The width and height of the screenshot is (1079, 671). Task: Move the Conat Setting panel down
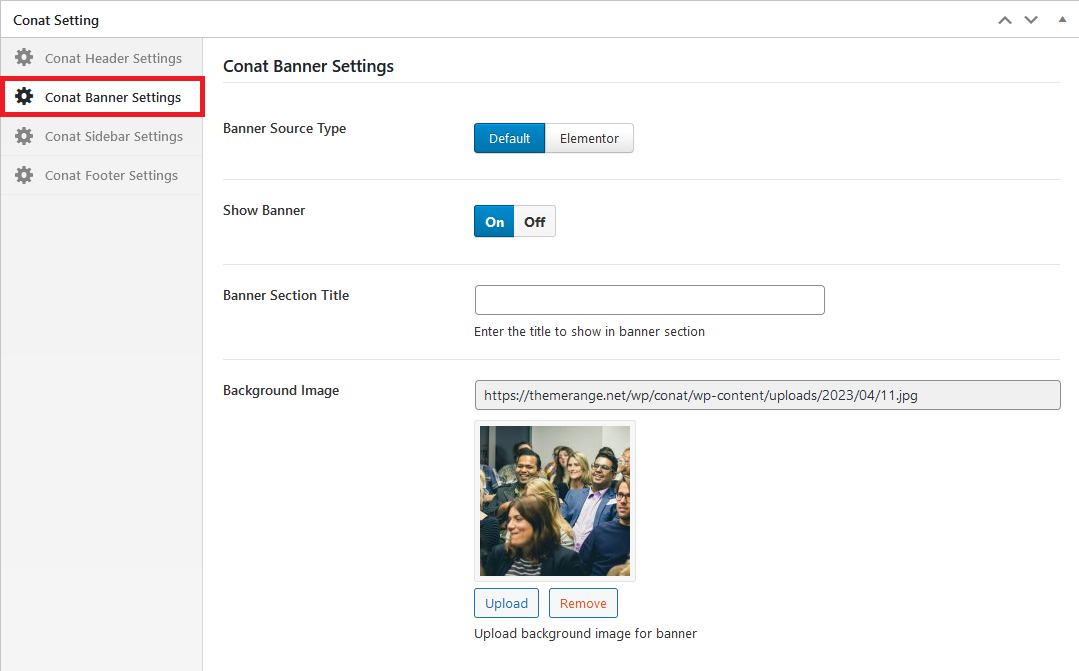click(1031, 20)
